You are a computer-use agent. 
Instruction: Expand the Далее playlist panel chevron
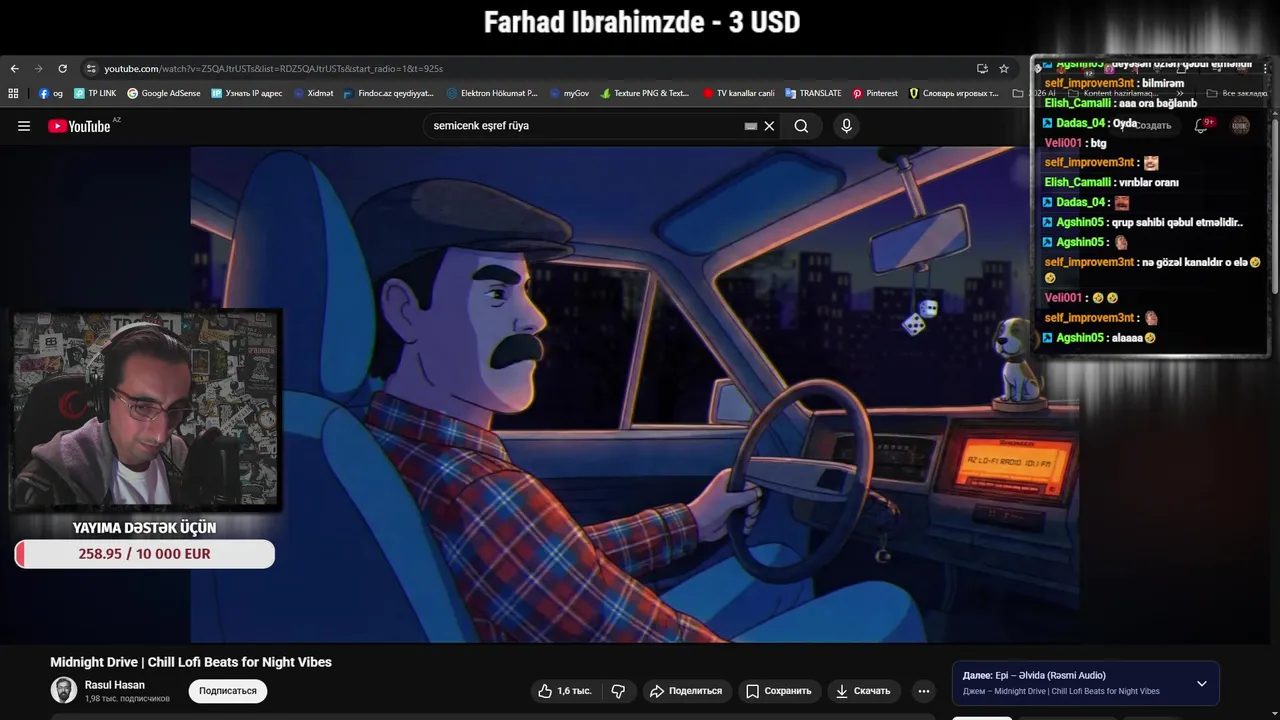coord(1202,684)
